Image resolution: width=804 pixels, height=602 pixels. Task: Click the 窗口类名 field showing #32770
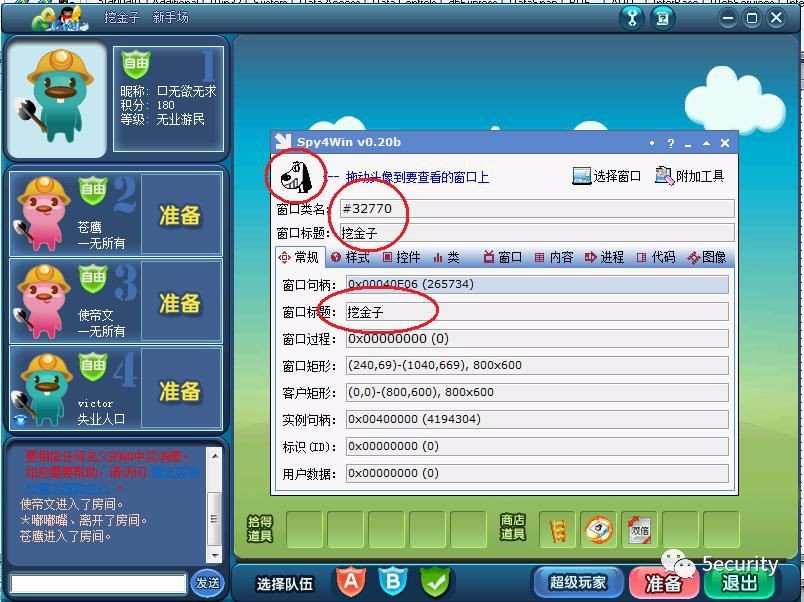click(537, 209)
